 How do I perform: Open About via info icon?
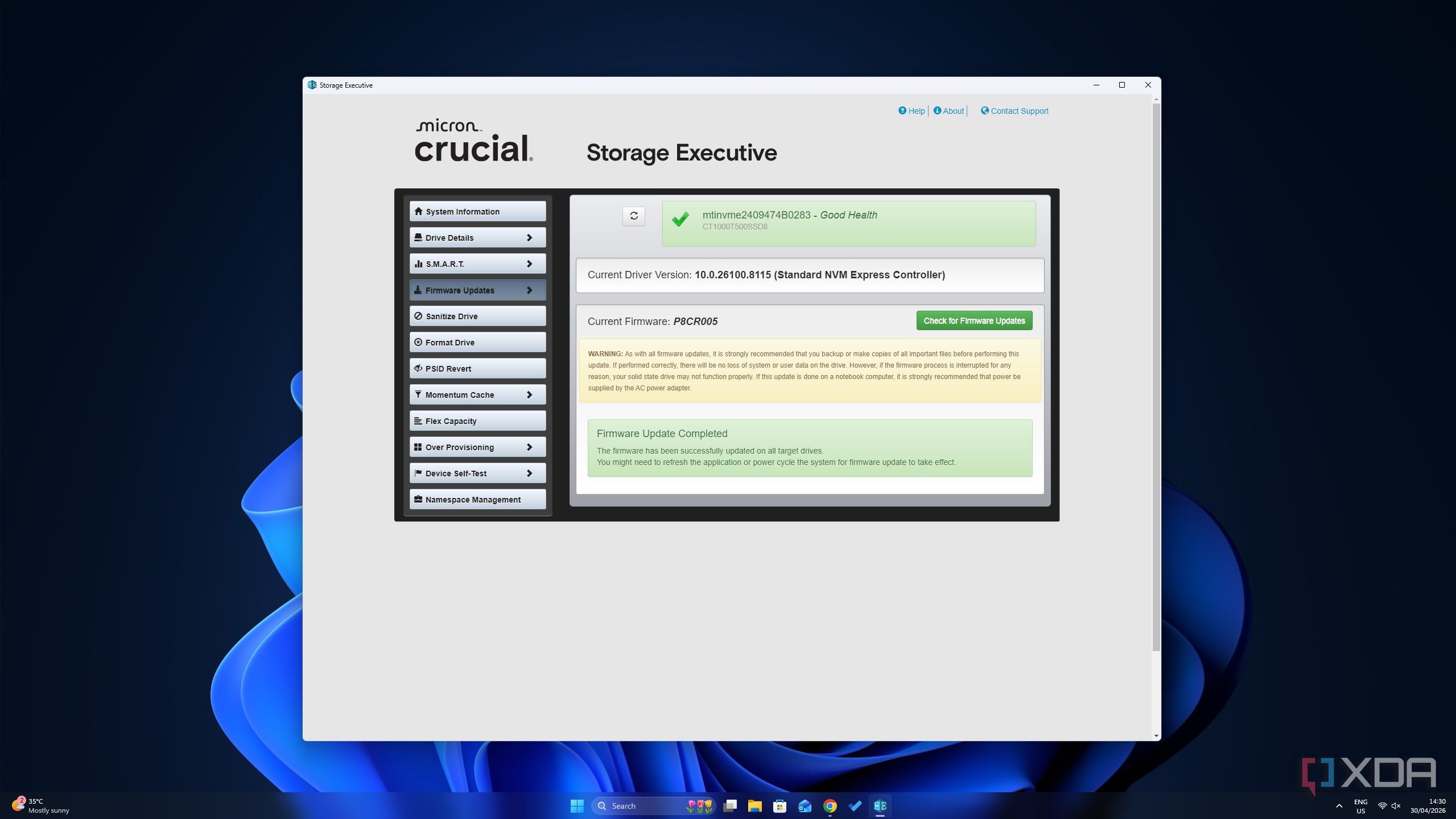pos(937,110)
